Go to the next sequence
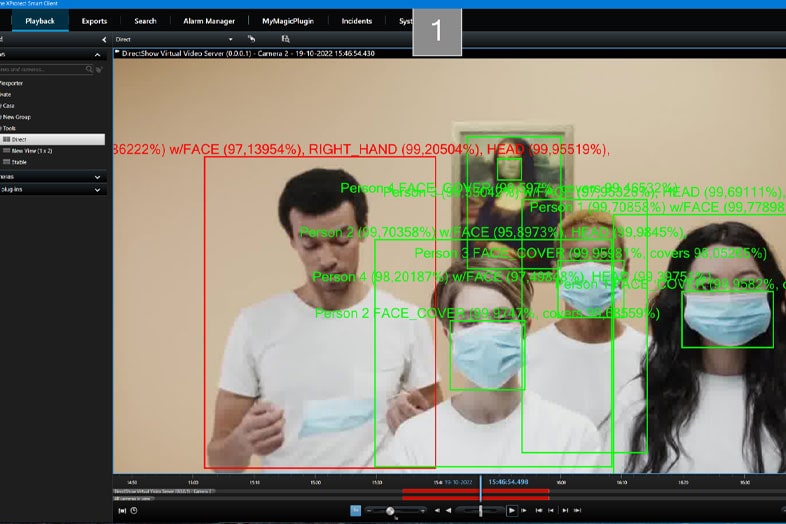Image resolution: width=786 pixels, height=524 pixels. [565, 510]
